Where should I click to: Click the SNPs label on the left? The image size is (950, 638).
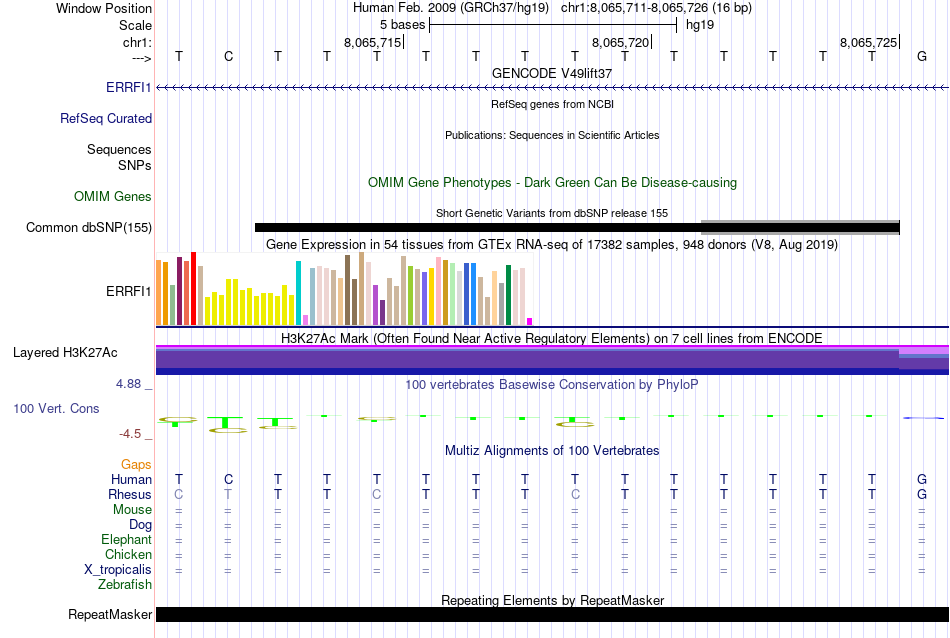(x=135, y=165)
